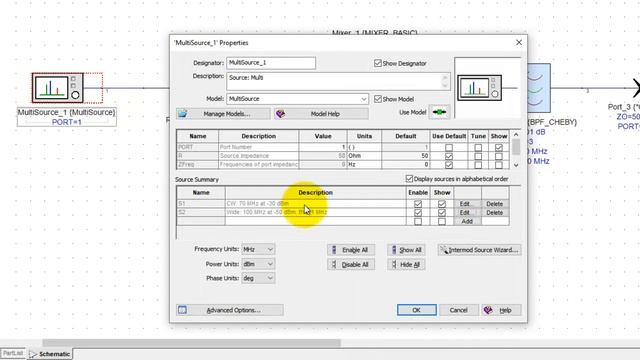This screenshot has width=640, height=360.
Task: Disable the S1 source Enable checkbox
Action: [x=418, y=204]
